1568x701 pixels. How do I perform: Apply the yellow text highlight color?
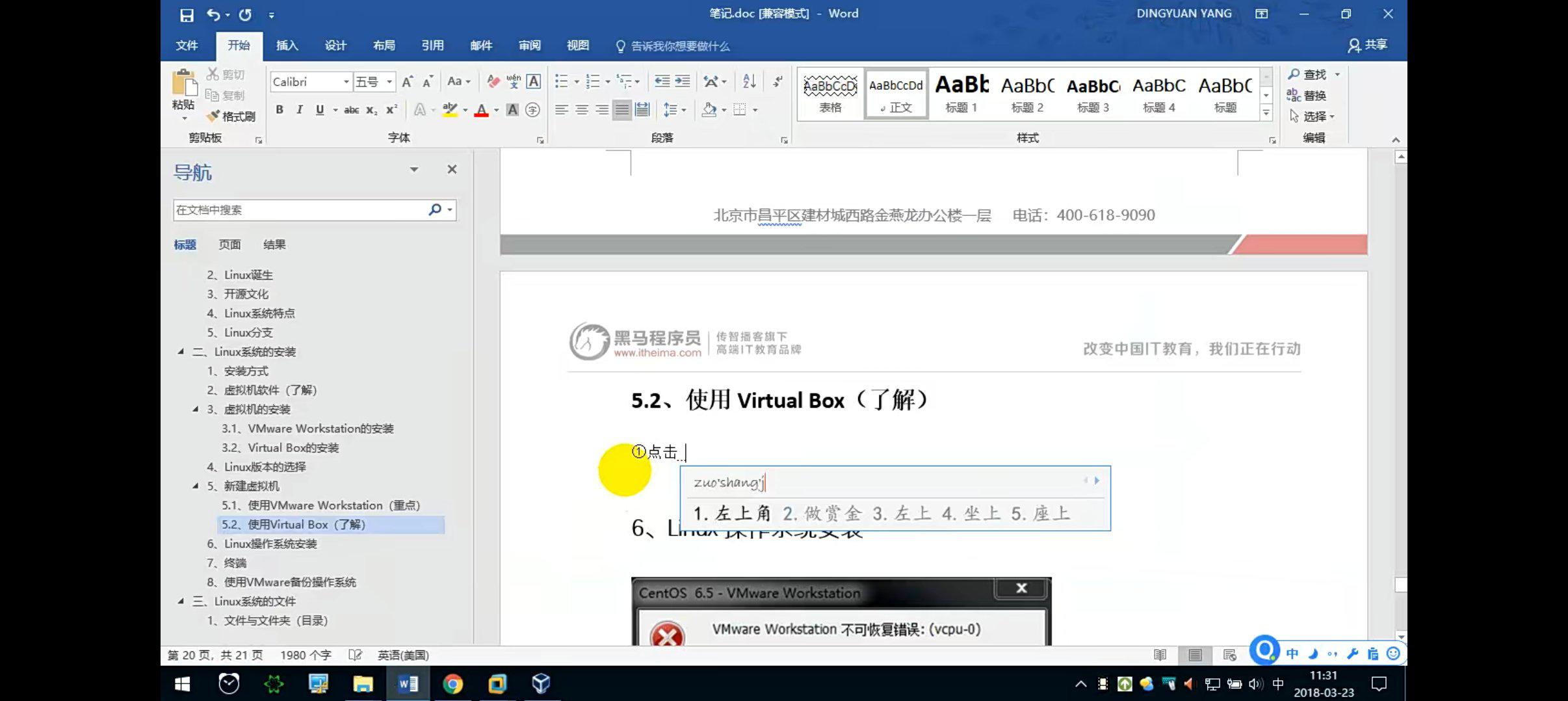pyautogui.click(x=450, y=110)
